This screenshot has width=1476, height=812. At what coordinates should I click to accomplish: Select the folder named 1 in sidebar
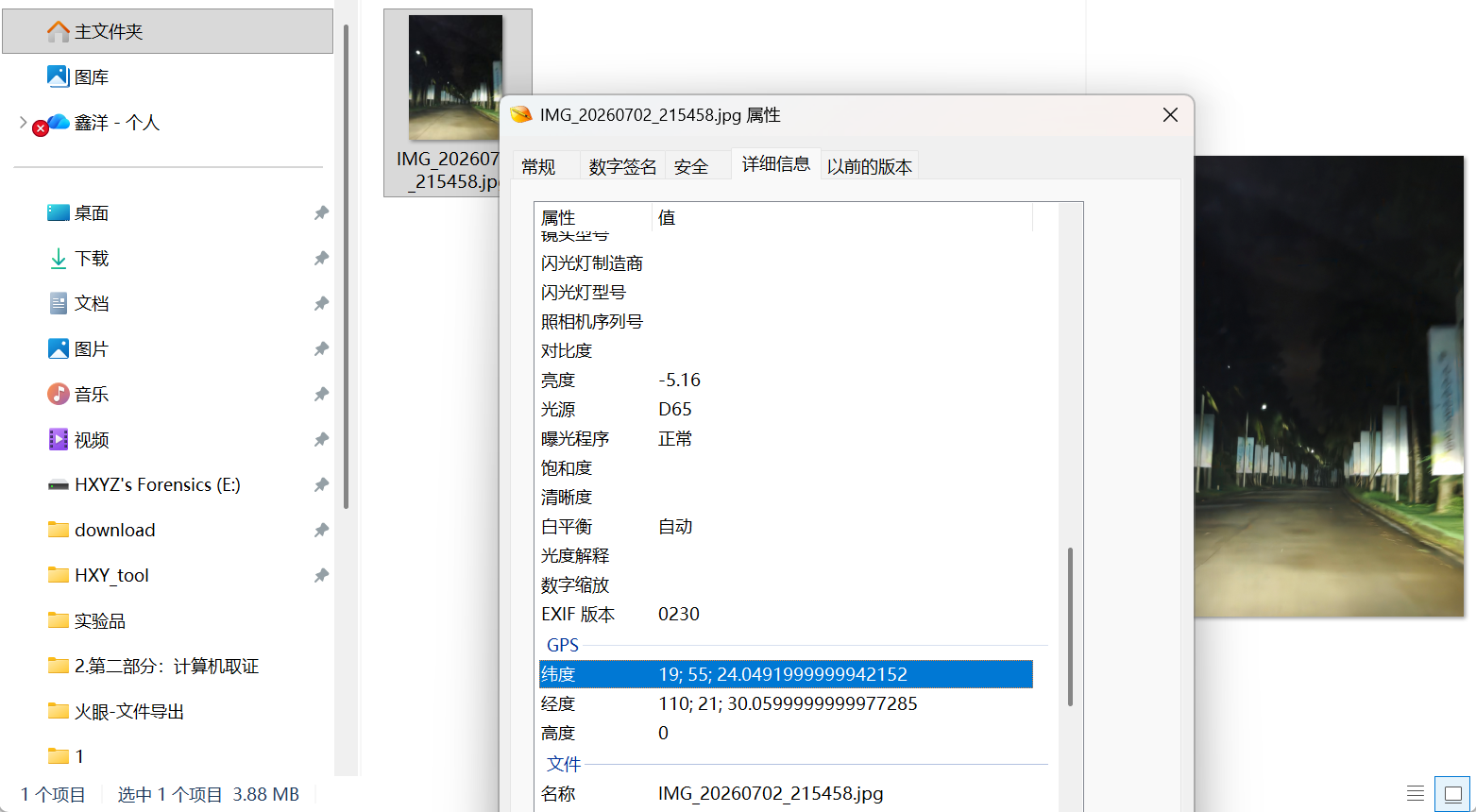click(x=66, y=756)
